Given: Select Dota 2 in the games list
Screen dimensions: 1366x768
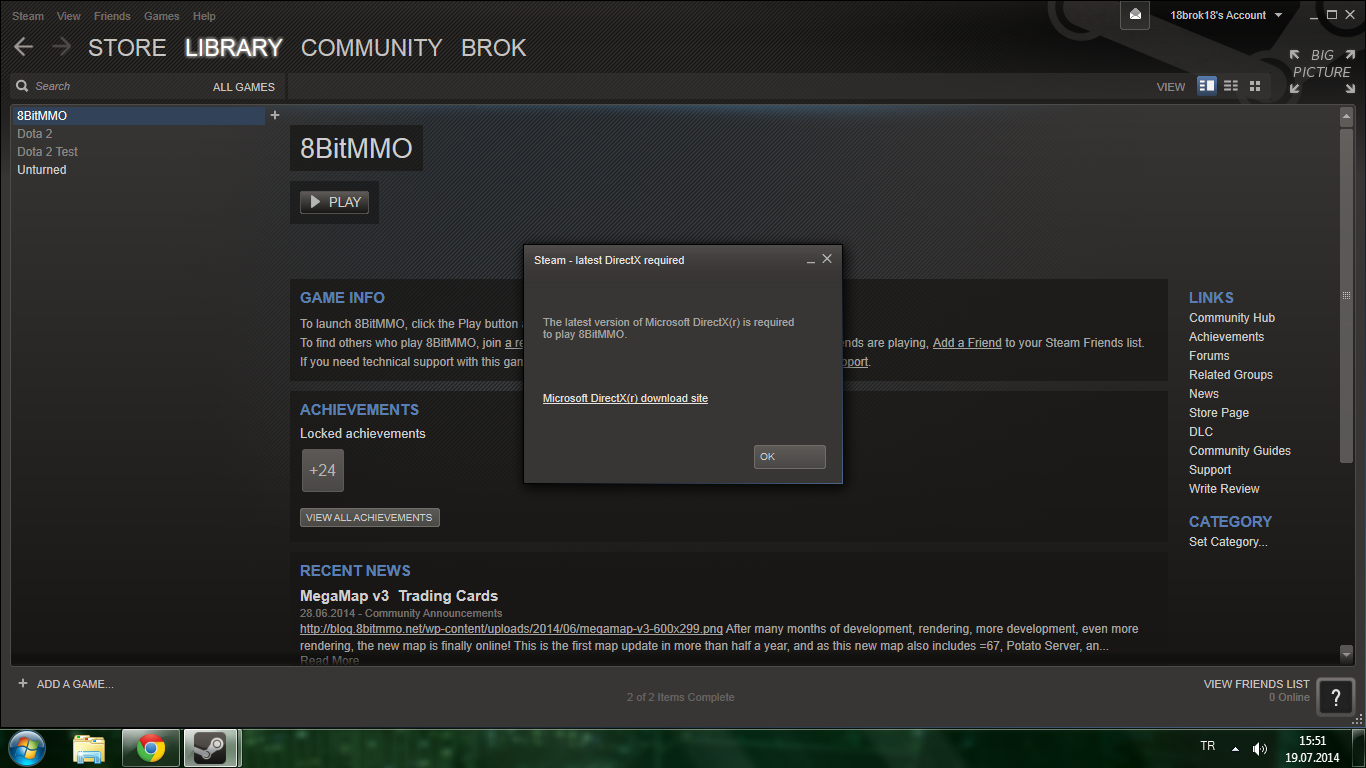Looking at the screenshot, I should (x=140, y=134).
